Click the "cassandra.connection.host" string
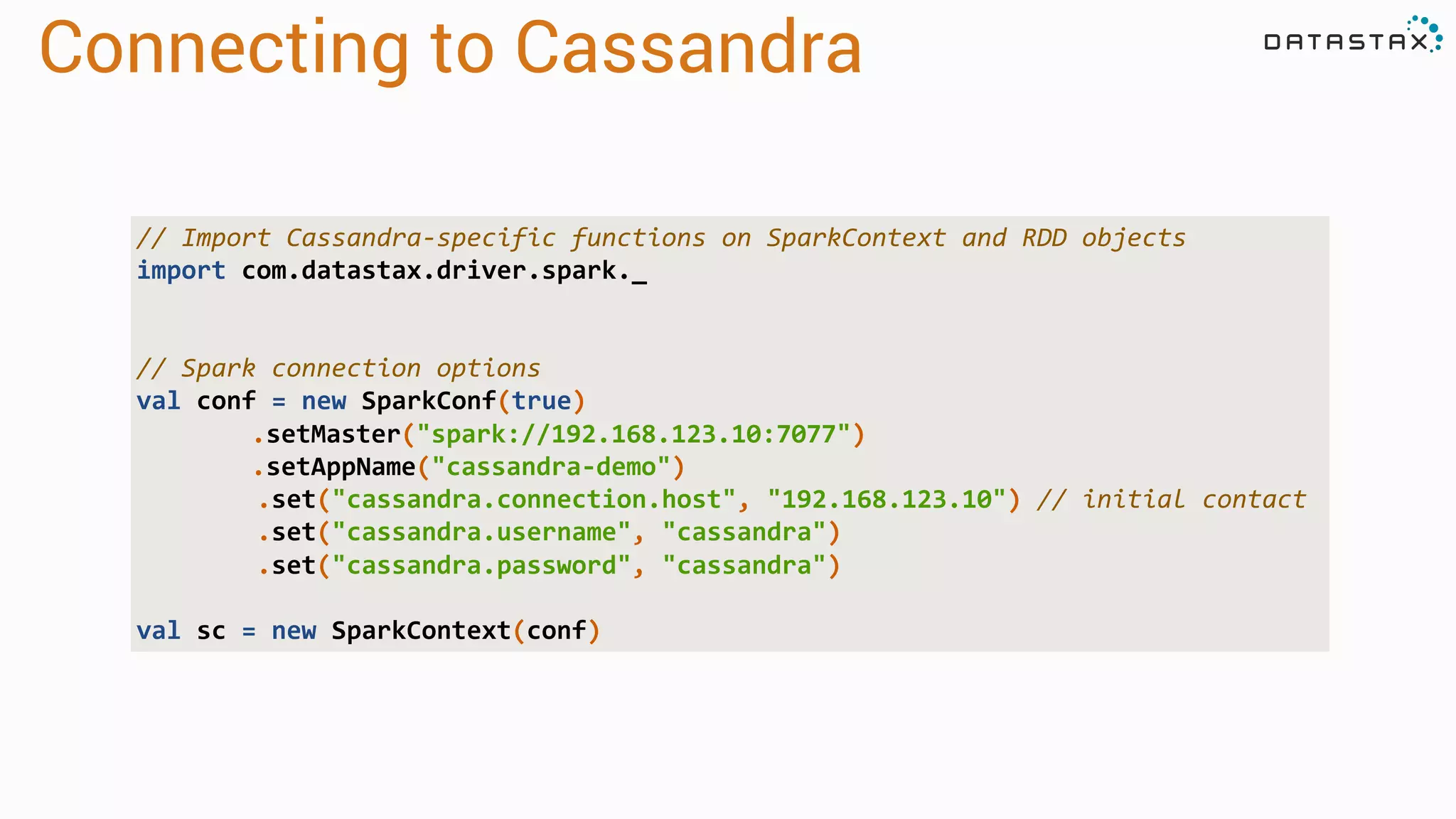The height and width of the screenshot is (819, 1456). click(533, 500)
